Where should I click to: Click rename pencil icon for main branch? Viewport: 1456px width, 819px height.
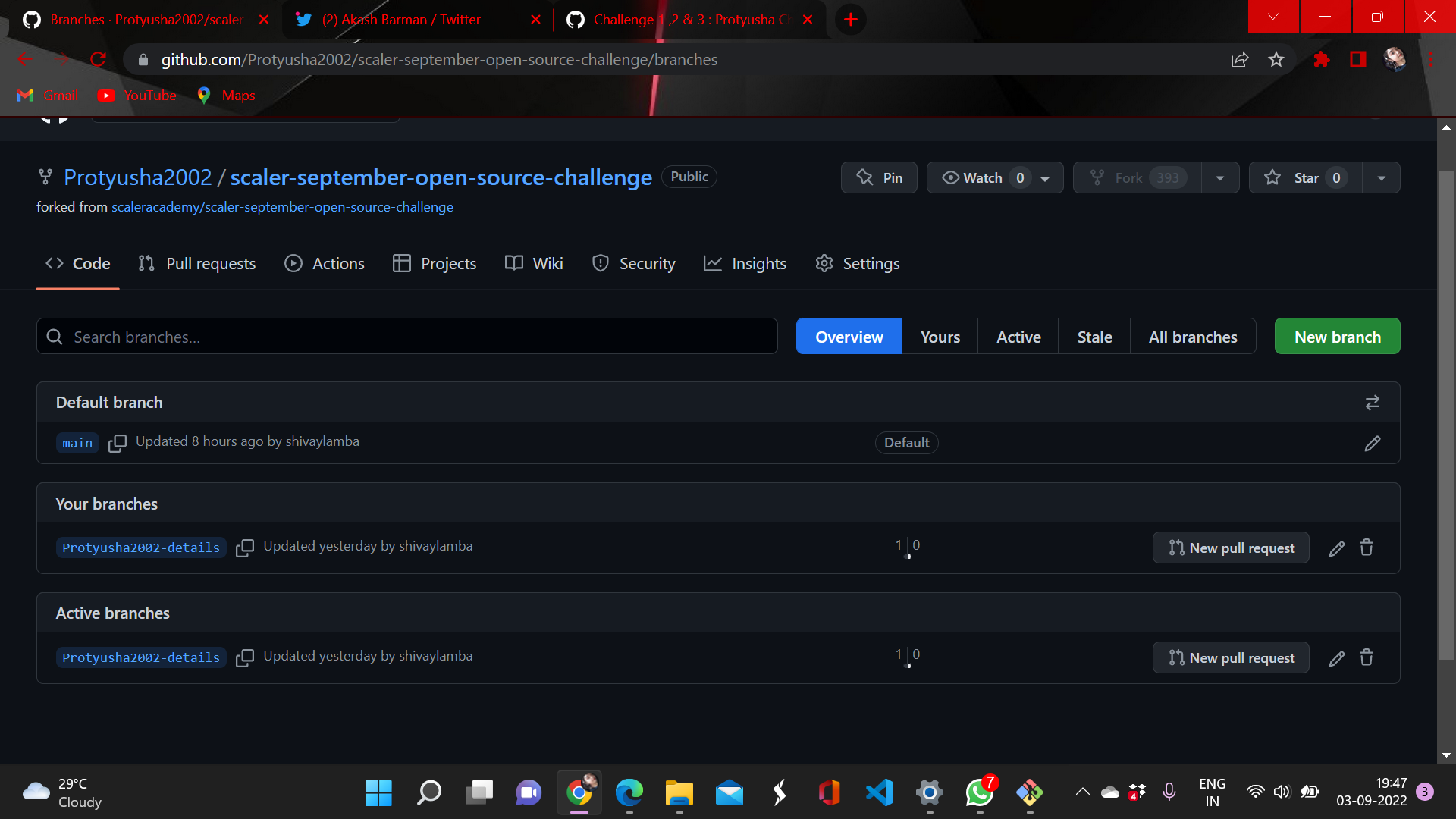[1372, 443]
